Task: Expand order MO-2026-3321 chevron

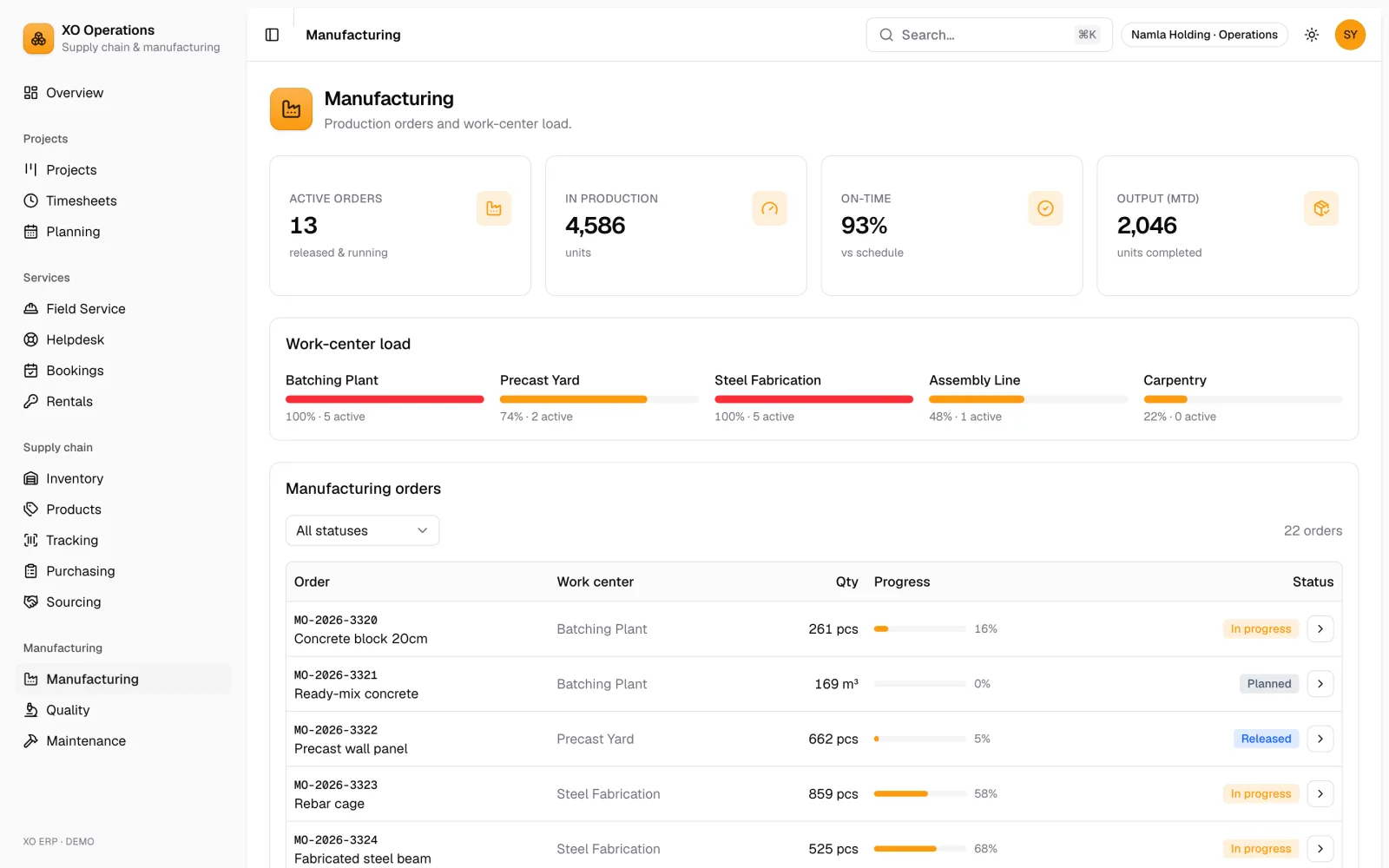Action: [1320, 684]
